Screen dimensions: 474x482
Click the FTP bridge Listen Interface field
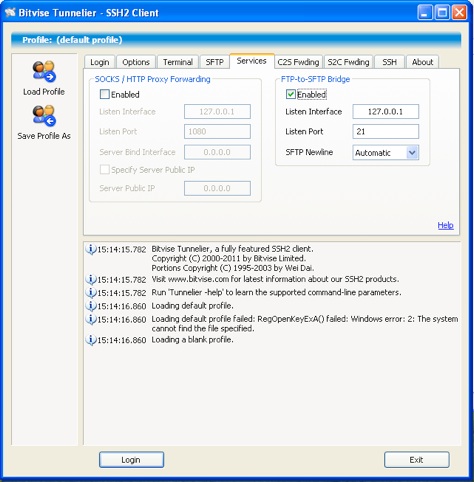click(386, 112)
